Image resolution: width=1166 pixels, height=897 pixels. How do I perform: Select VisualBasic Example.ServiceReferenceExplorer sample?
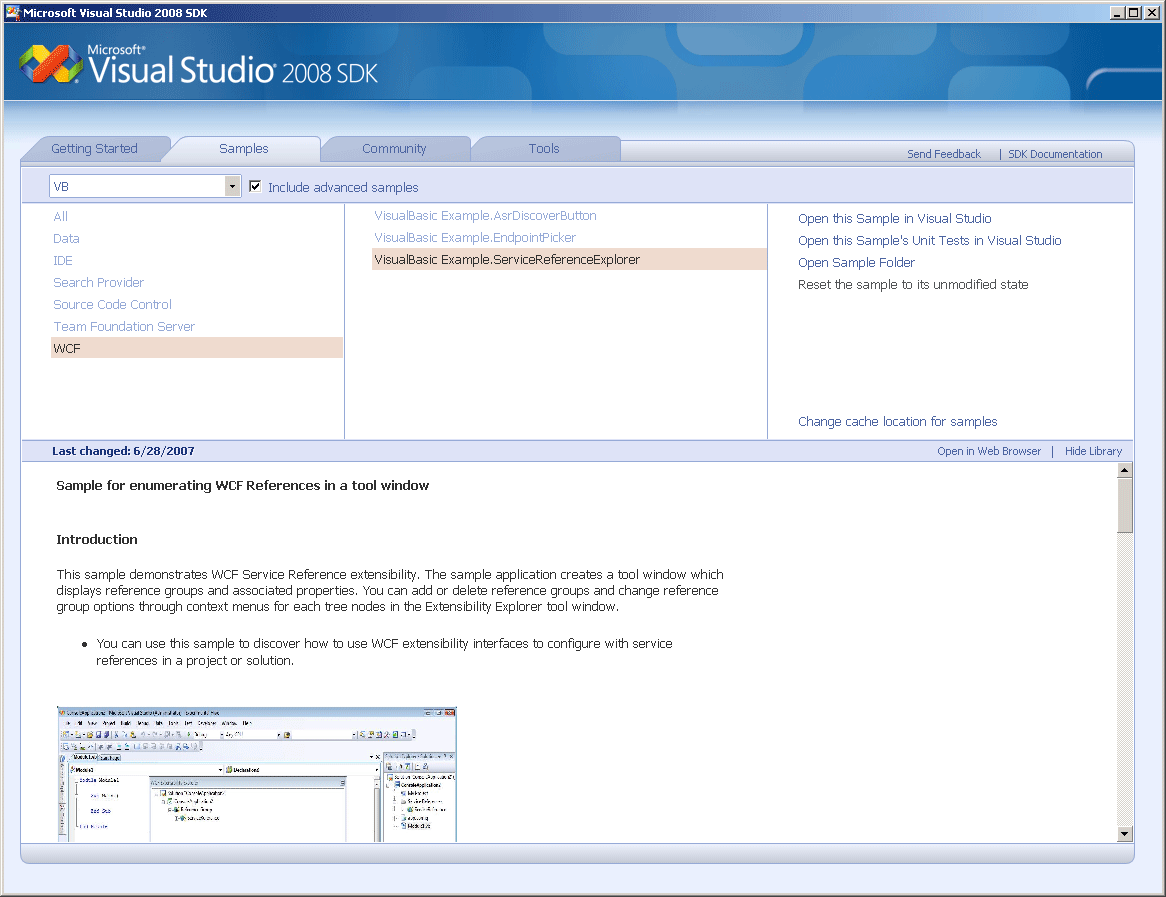click(569, 260)
